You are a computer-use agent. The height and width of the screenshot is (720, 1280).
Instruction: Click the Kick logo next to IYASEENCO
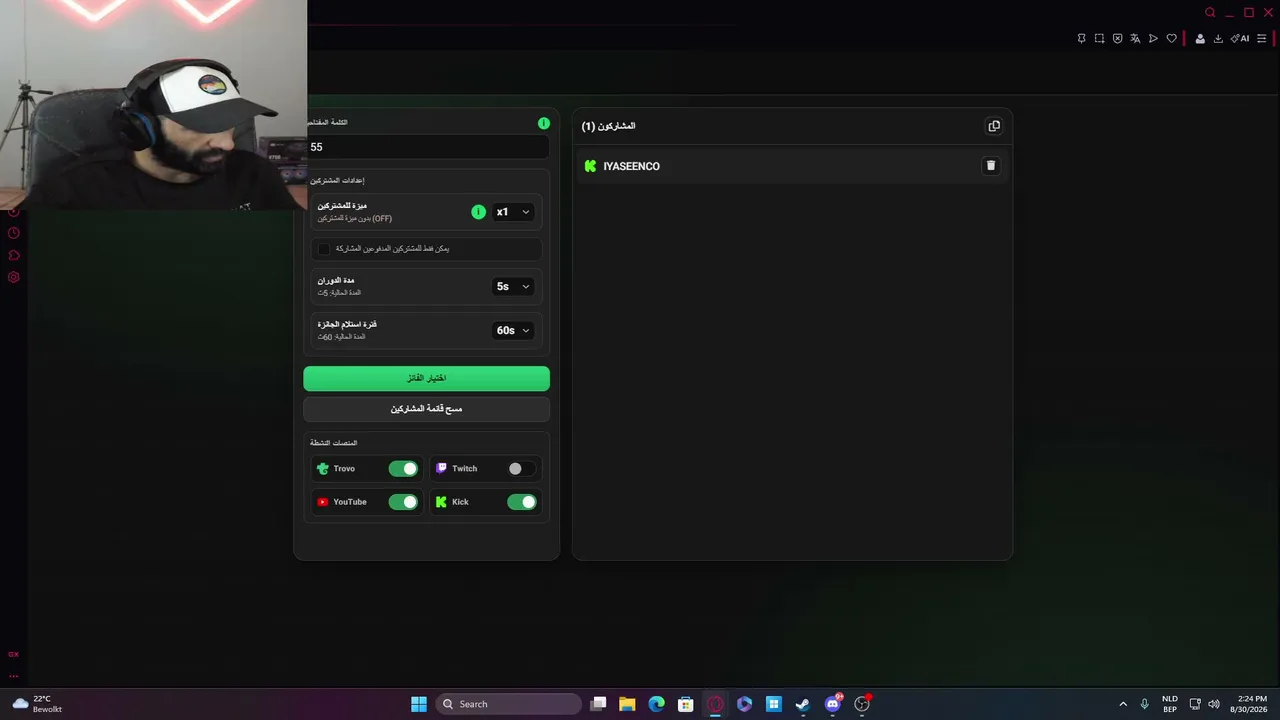pos(590,166)
